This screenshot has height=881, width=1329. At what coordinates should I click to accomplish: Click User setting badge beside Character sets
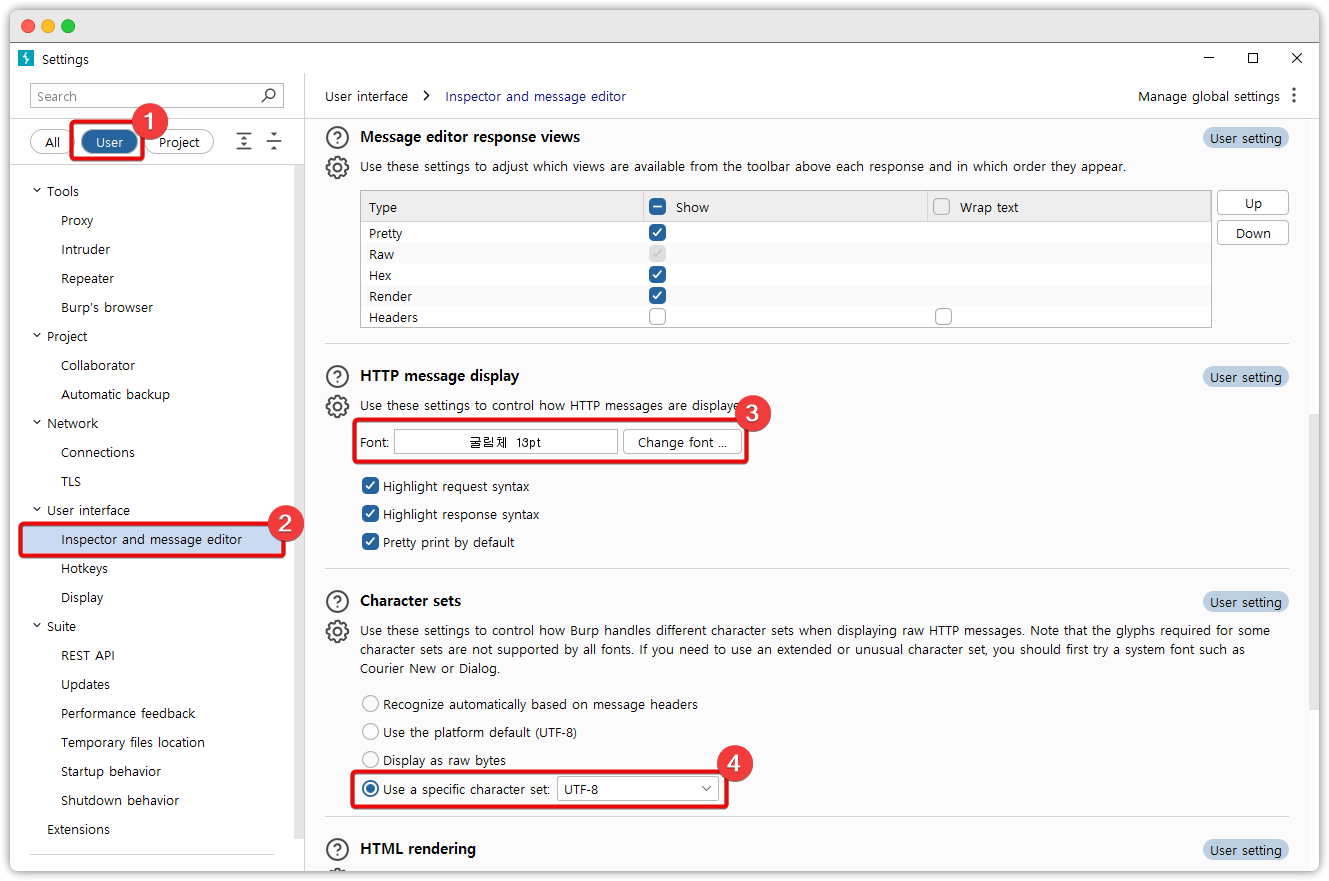tap(1245, 602)
